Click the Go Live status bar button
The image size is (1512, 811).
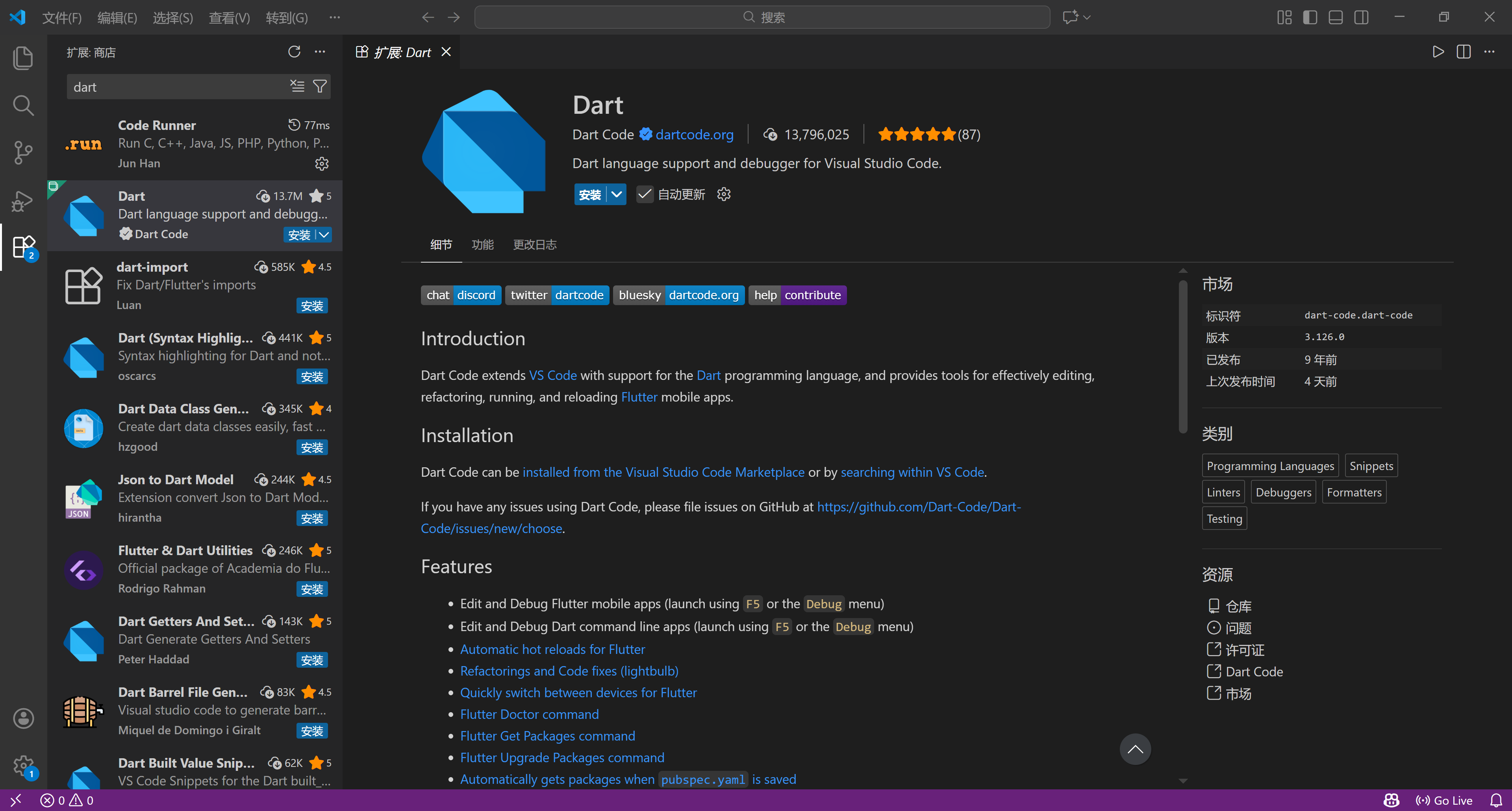pos(1444,800)
